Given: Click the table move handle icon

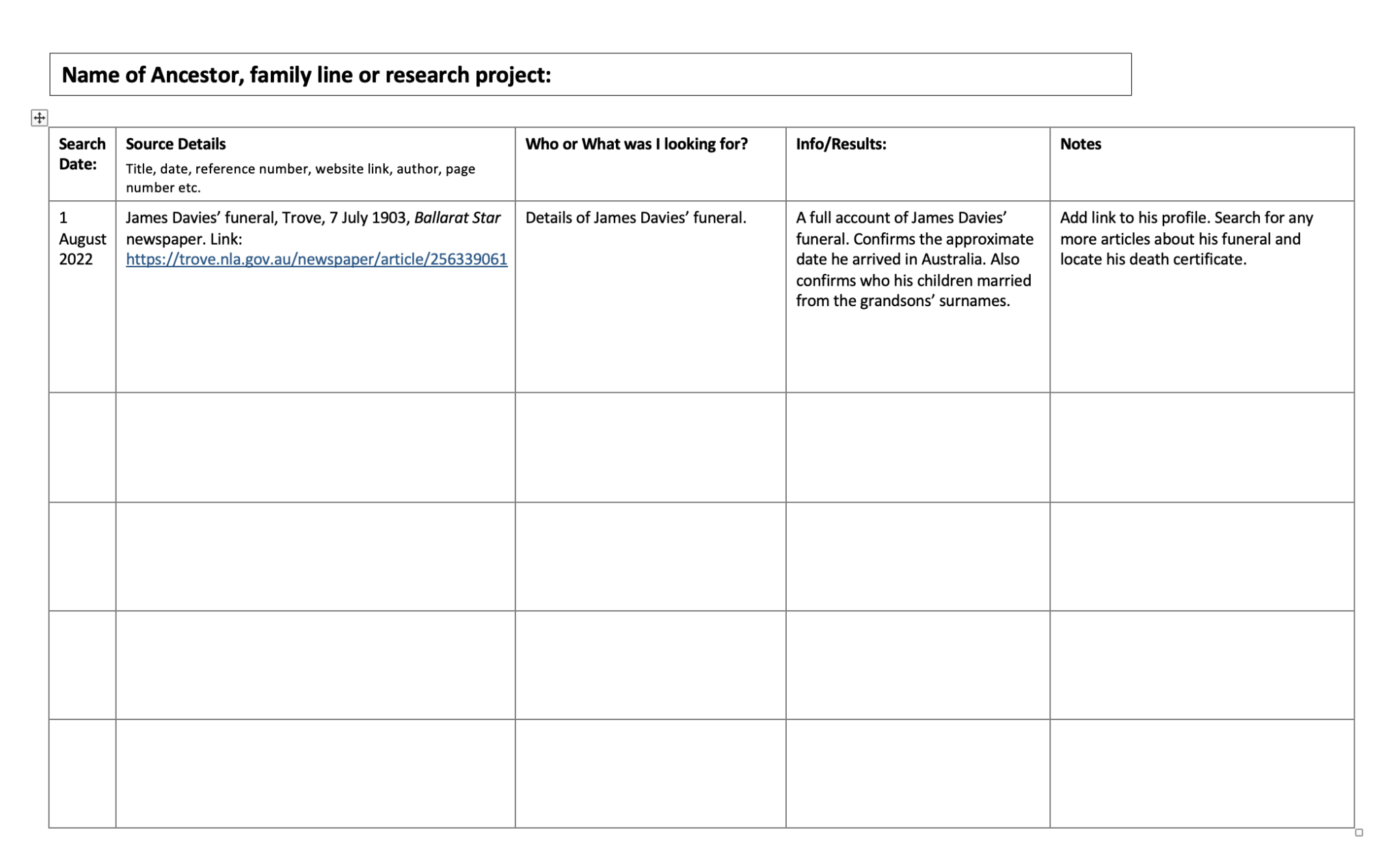Looking at the screenshot, I should click(x=39, y=118).
